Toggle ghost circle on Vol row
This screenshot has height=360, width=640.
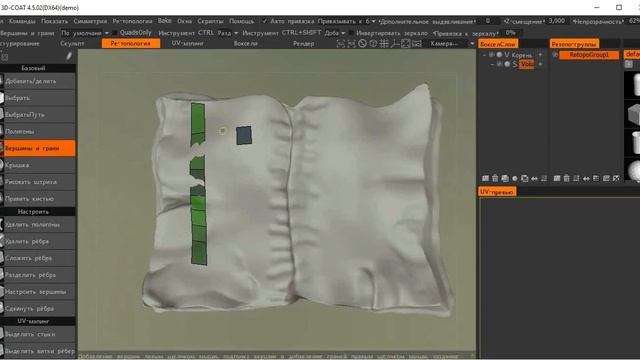coord(507,64)
